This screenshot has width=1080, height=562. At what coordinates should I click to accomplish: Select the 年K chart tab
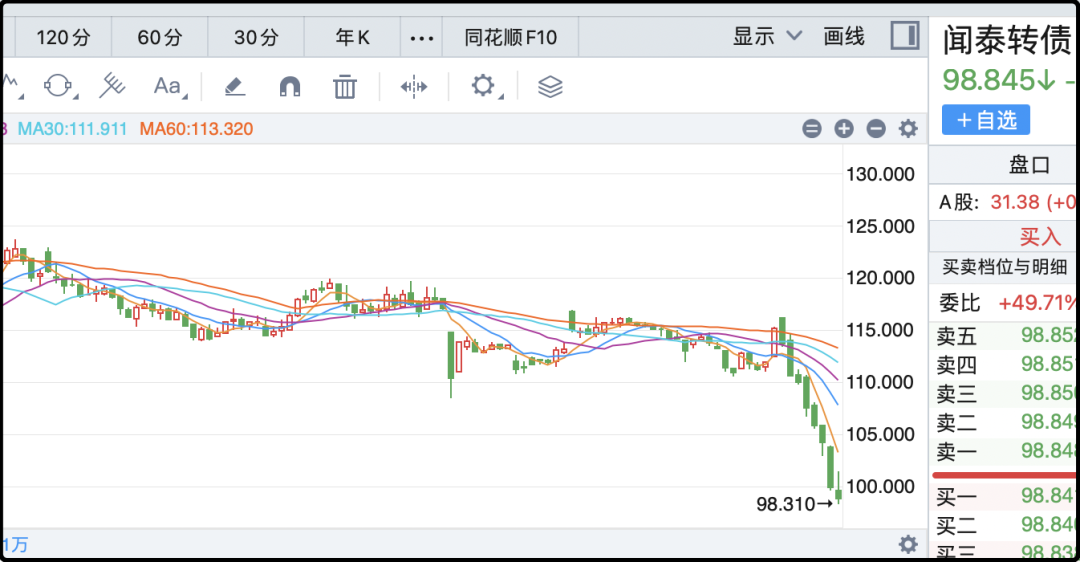pyautogui.click(x=353, y=37)
